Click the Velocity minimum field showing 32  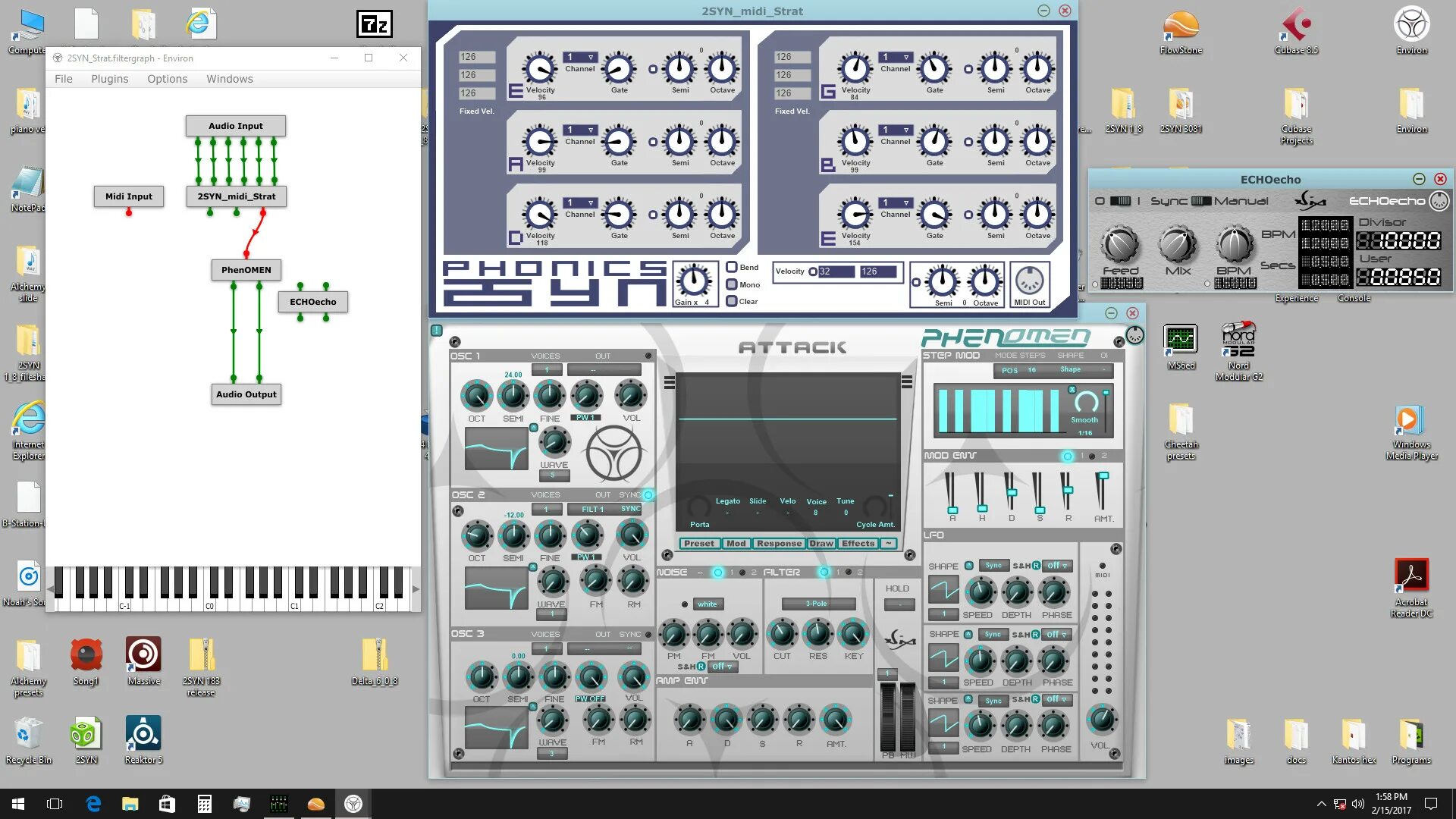point(836,271)
